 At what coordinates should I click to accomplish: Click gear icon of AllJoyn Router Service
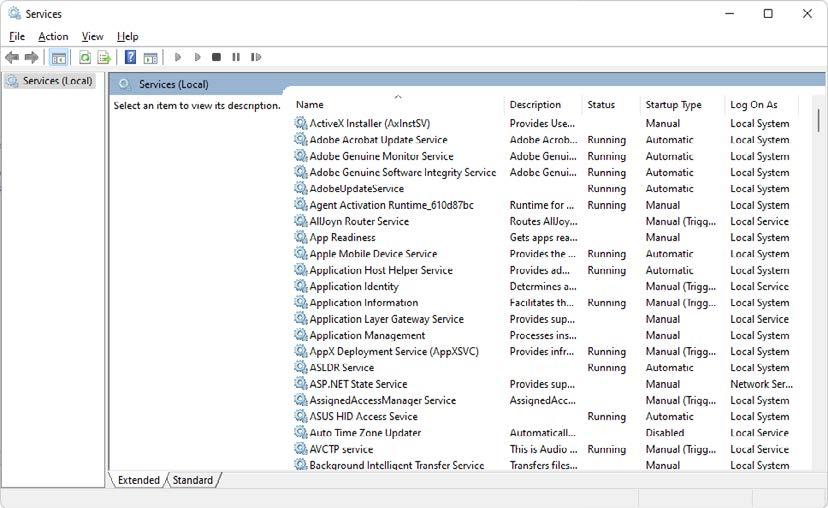pyautogui.click(x=301, y=221)
